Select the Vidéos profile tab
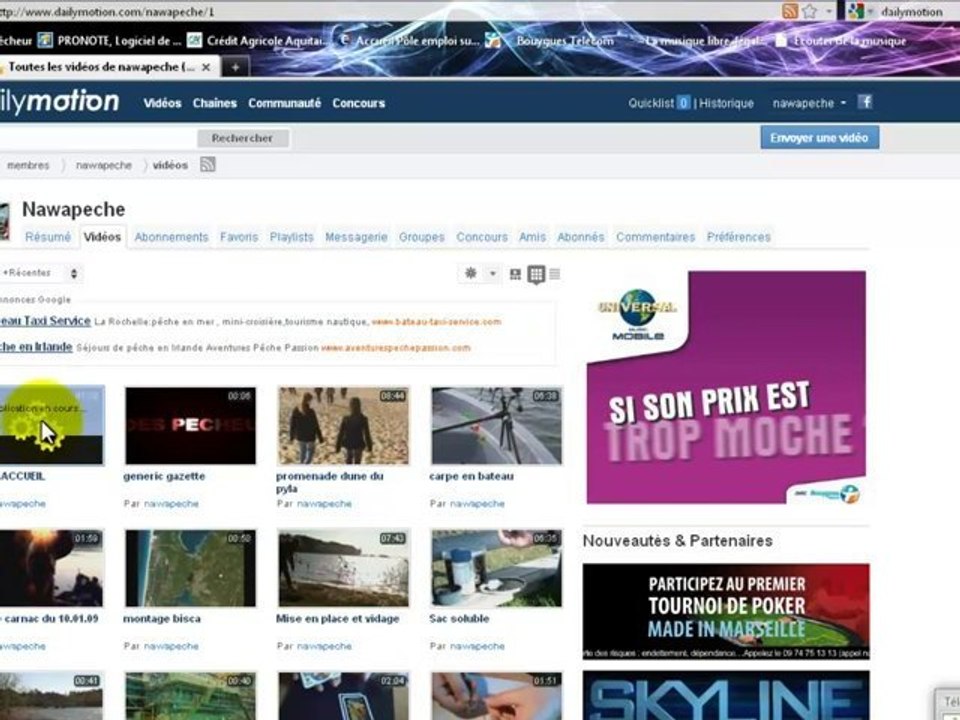The height and width of the screenshot is (720, 960). pos(102,237)
